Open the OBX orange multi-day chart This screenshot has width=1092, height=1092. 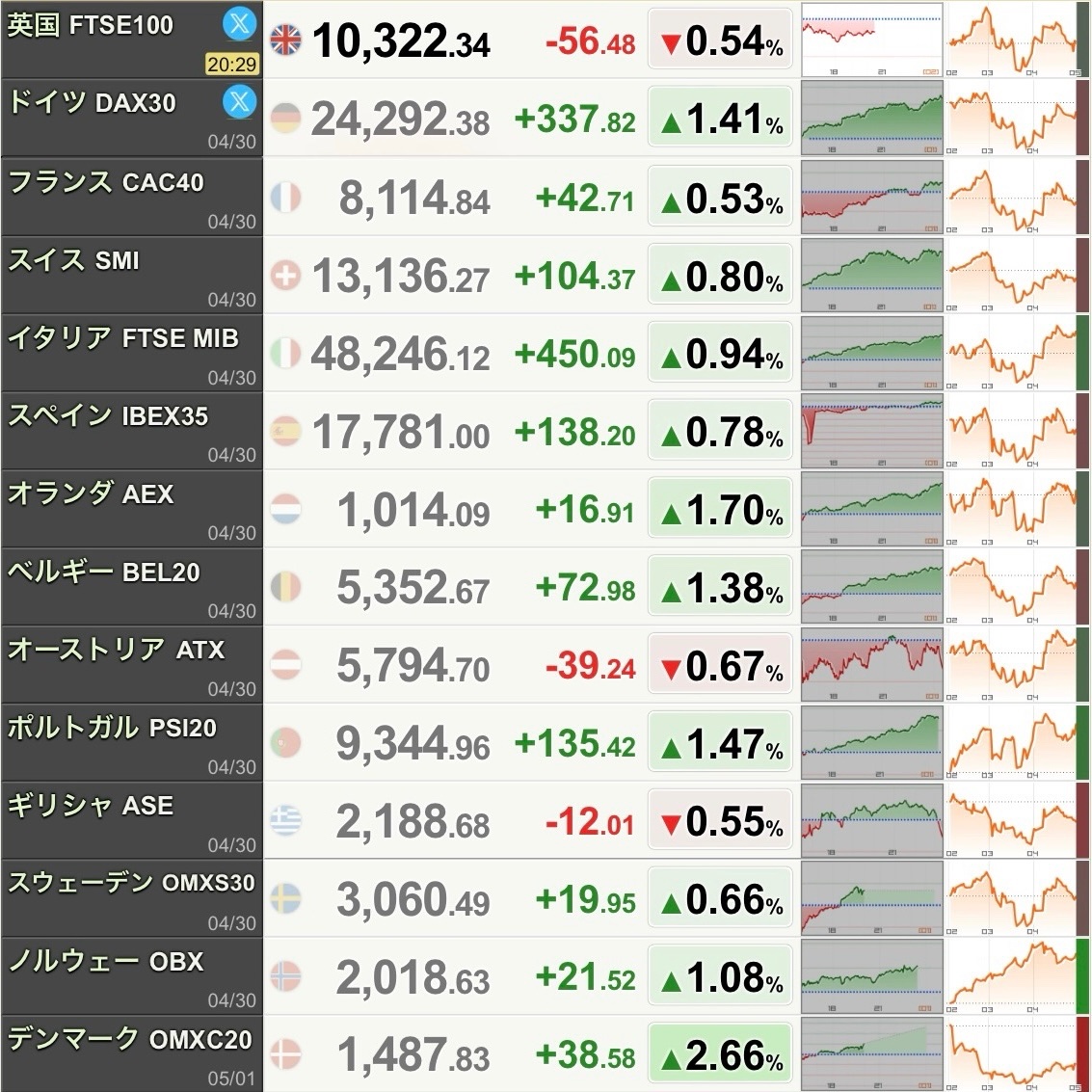click(x=1011, y=976)
